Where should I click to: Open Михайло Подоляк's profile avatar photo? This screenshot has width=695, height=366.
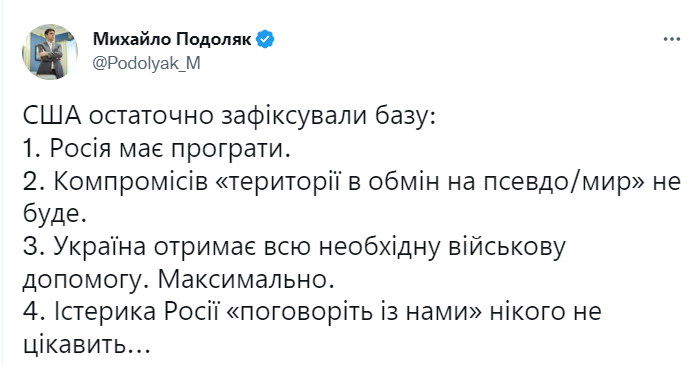coord(50,51)
